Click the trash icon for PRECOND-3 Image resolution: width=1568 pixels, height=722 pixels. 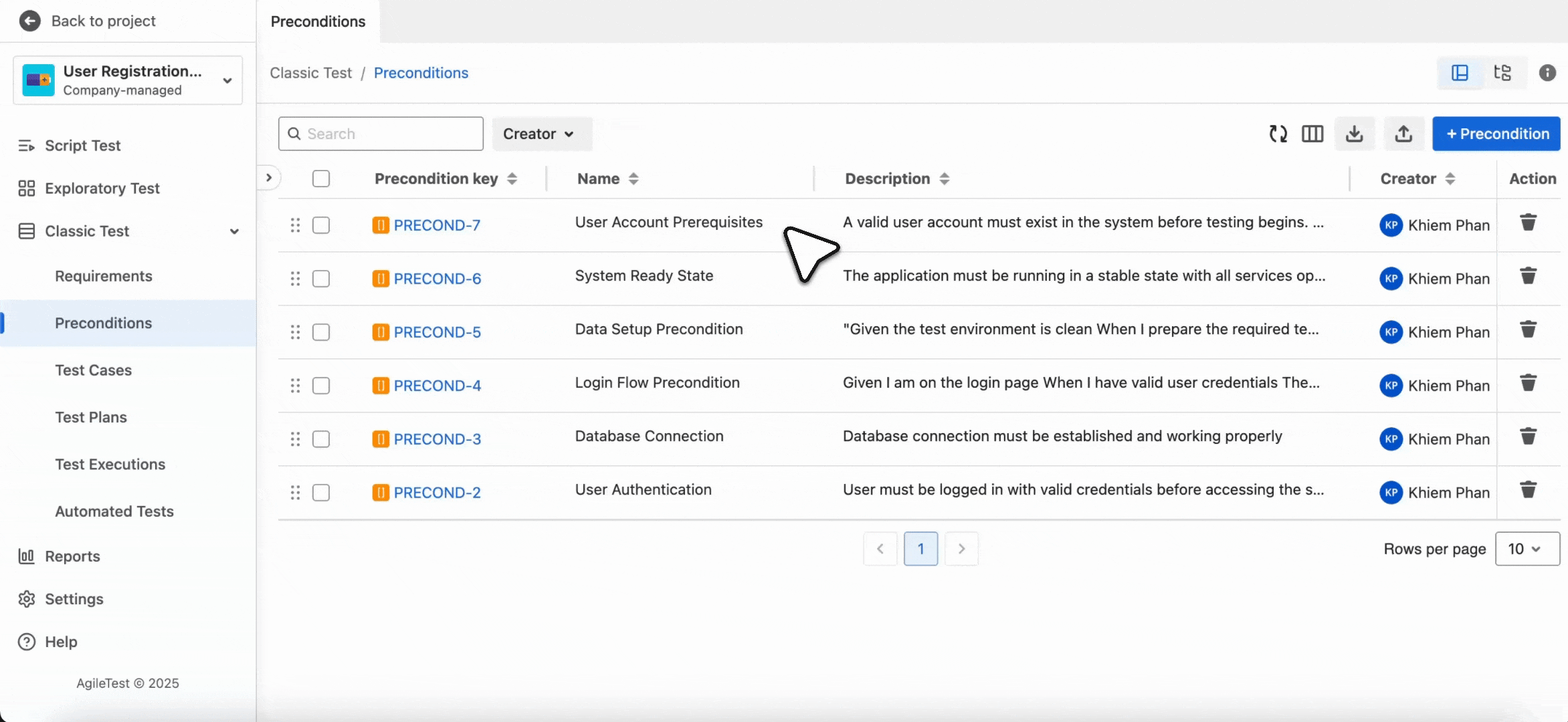tap(1529, 437)
